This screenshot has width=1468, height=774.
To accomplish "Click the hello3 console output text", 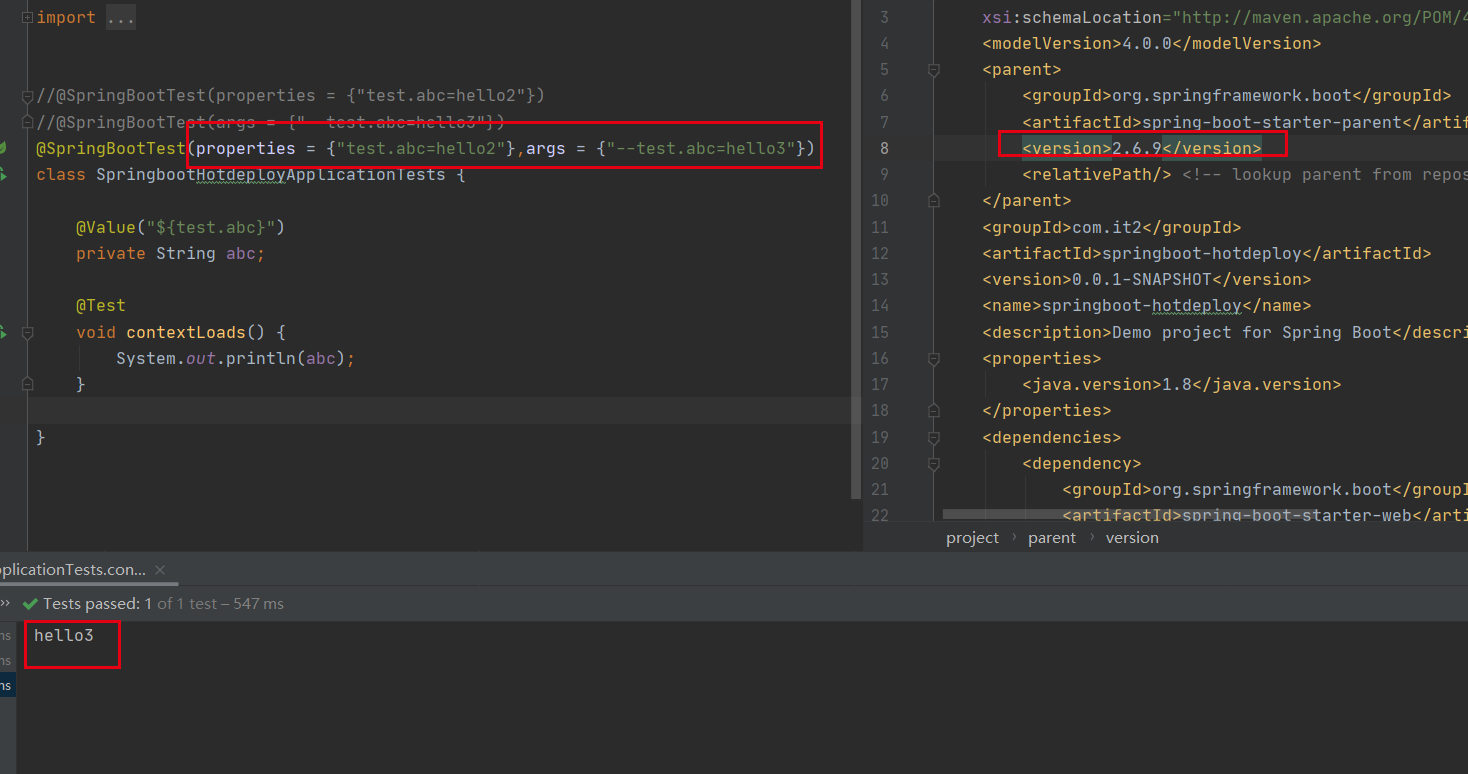I will point(63,635).
